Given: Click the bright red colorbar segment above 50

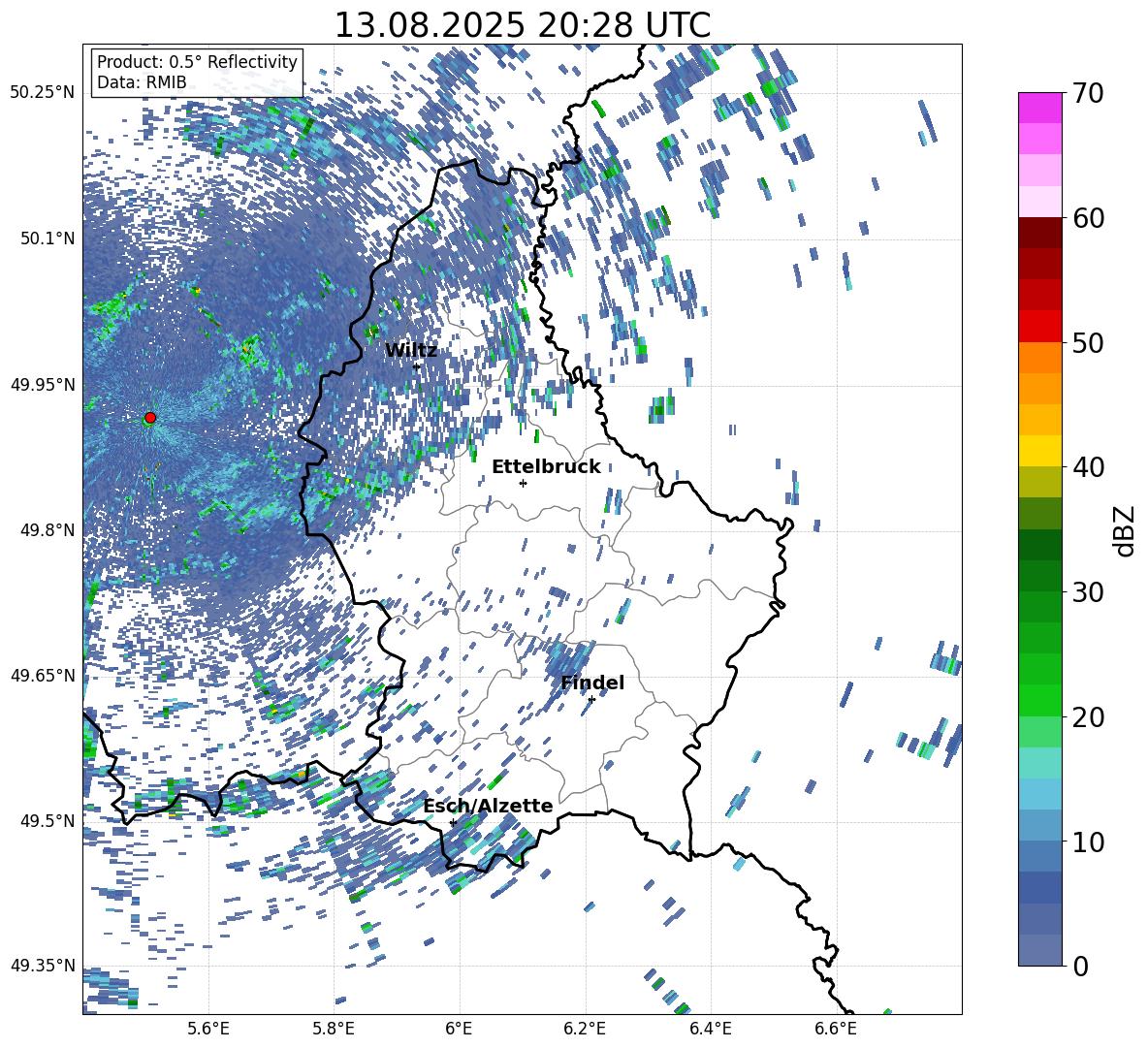Looking at the screenshot, I should click(1039, 327).
